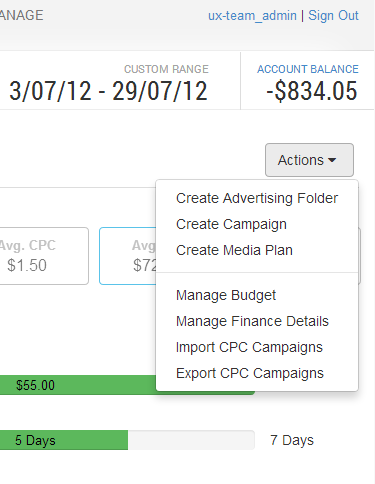Click the Sign Out link
Viewport: 375px width, 484px height.
(333, 15)
